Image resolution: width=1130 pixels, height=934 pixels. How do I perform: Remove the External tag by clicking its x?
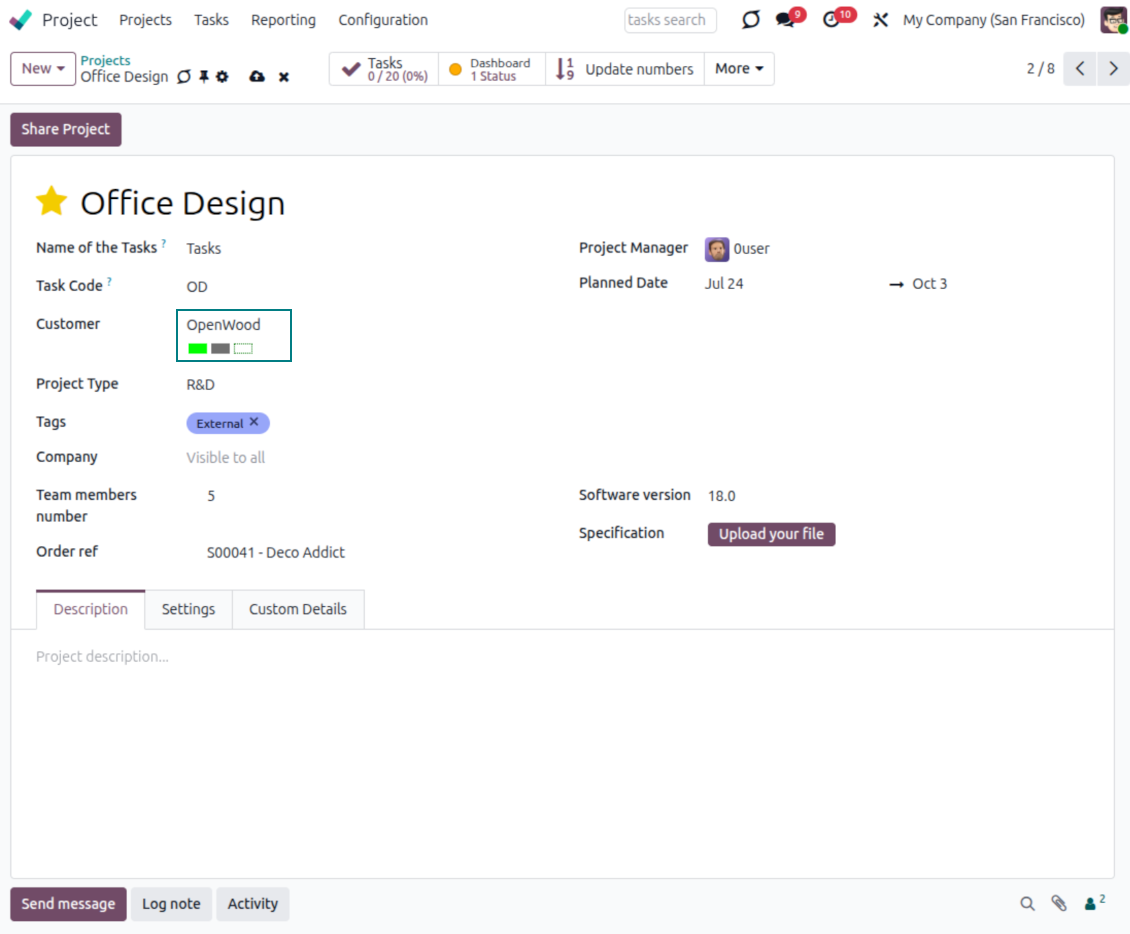tap(254, 422)
